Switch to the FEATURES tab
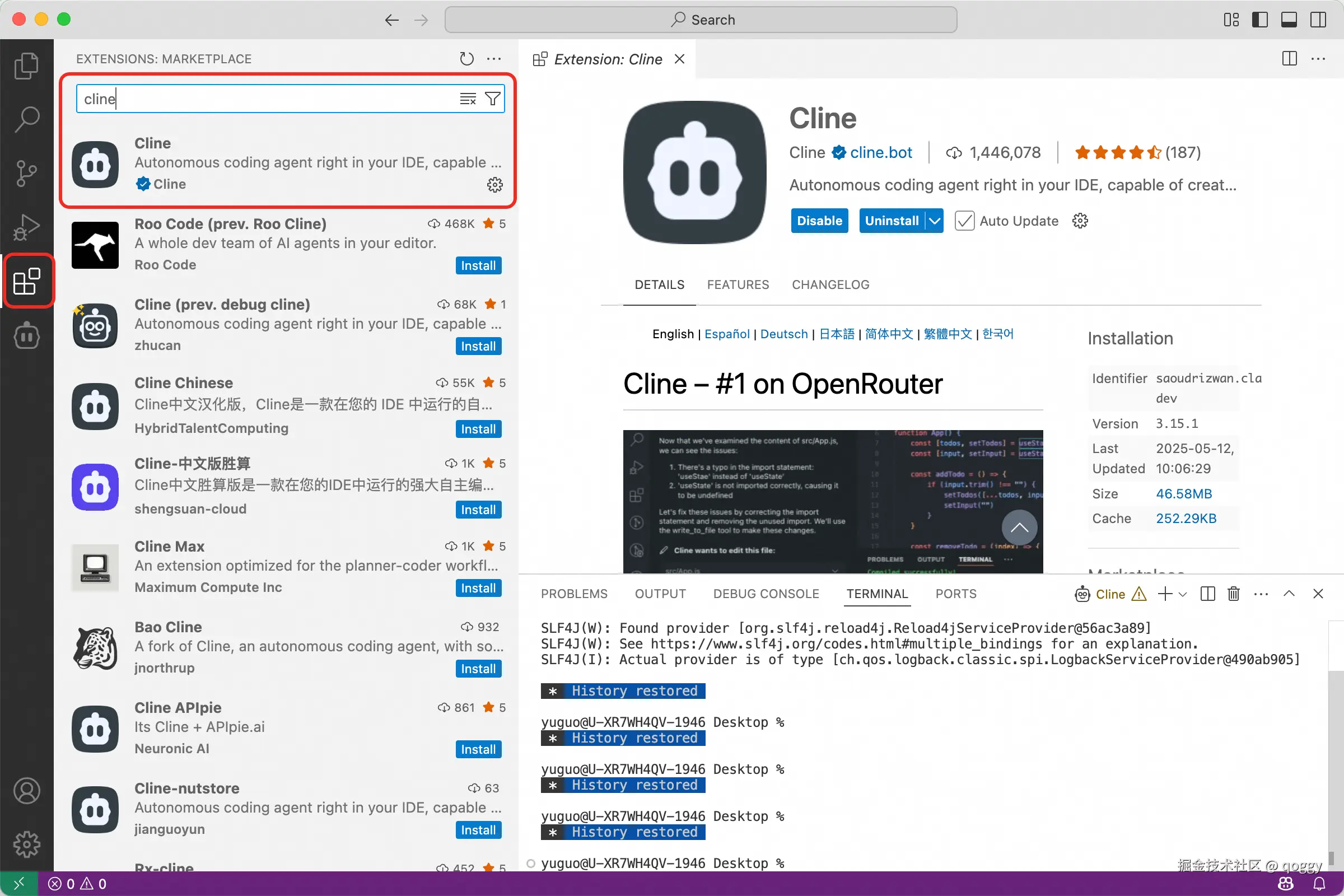This screenshot has width=1344, height=896. (738, 284)
